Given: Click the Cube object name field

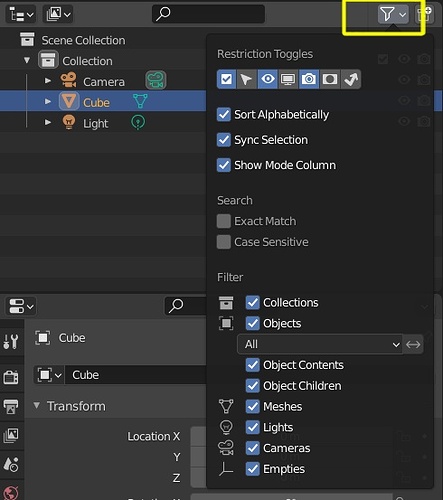Looking at the screenshot, I should click(136, 375).
